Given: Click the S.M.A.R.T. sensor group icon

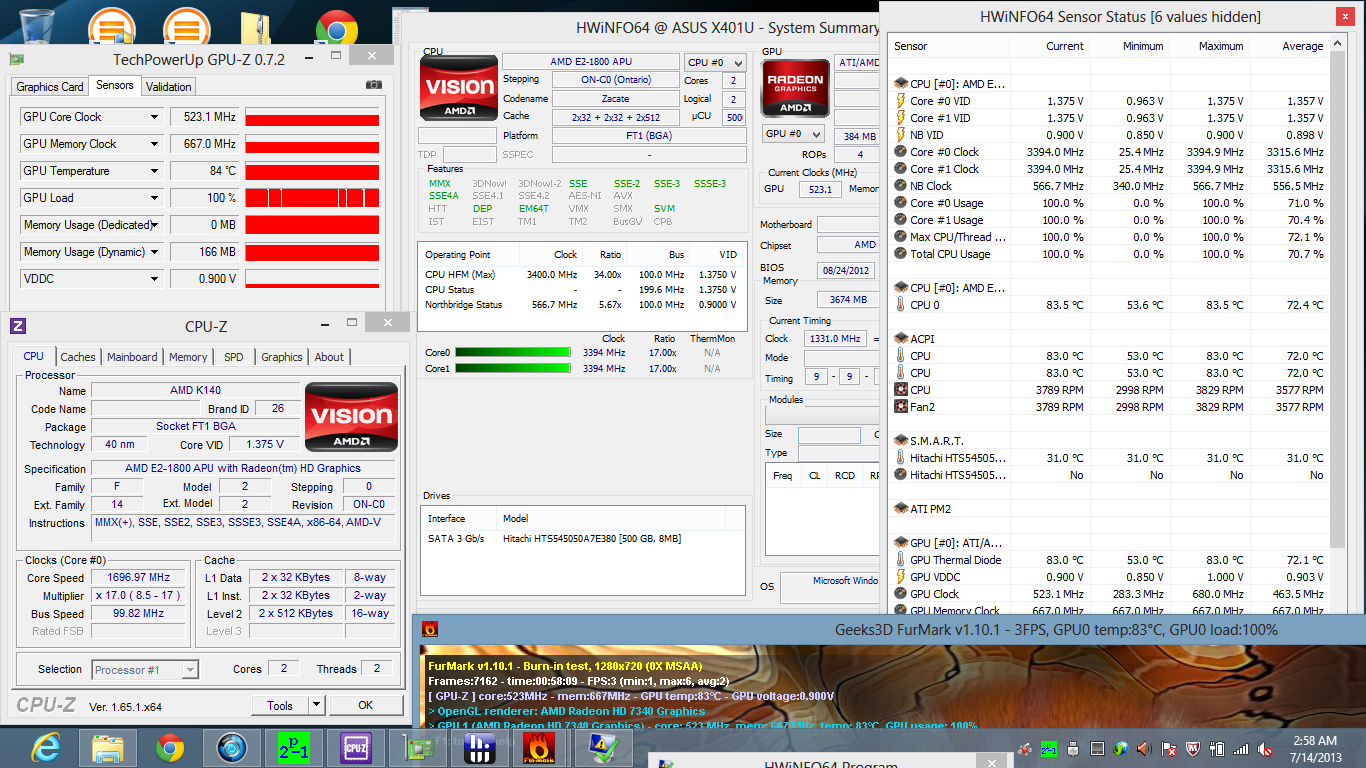Looking at the screenshot, I should click(x=900, y=441).
